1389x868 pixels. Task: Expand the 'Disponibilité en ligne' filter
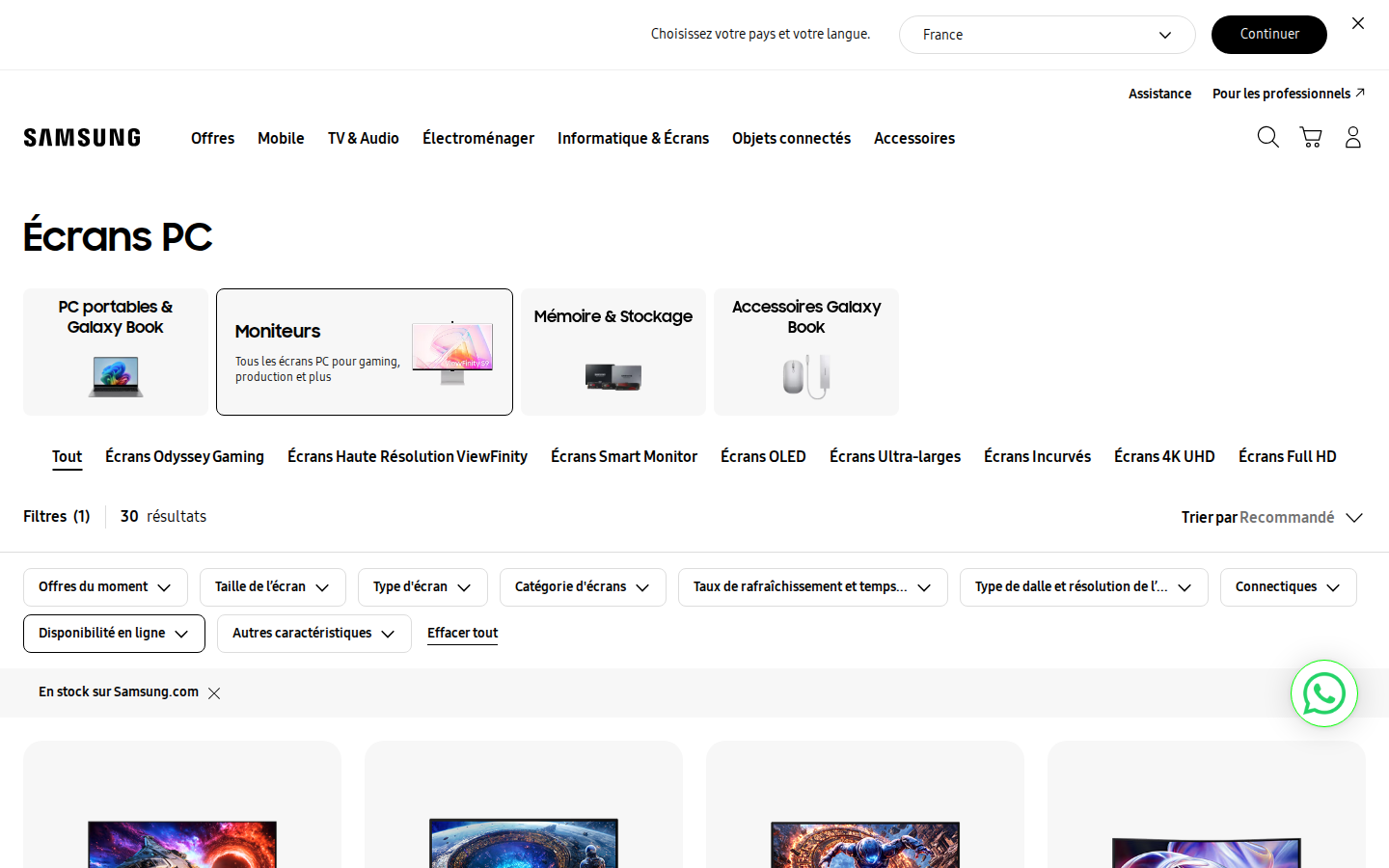coord(114,634)
